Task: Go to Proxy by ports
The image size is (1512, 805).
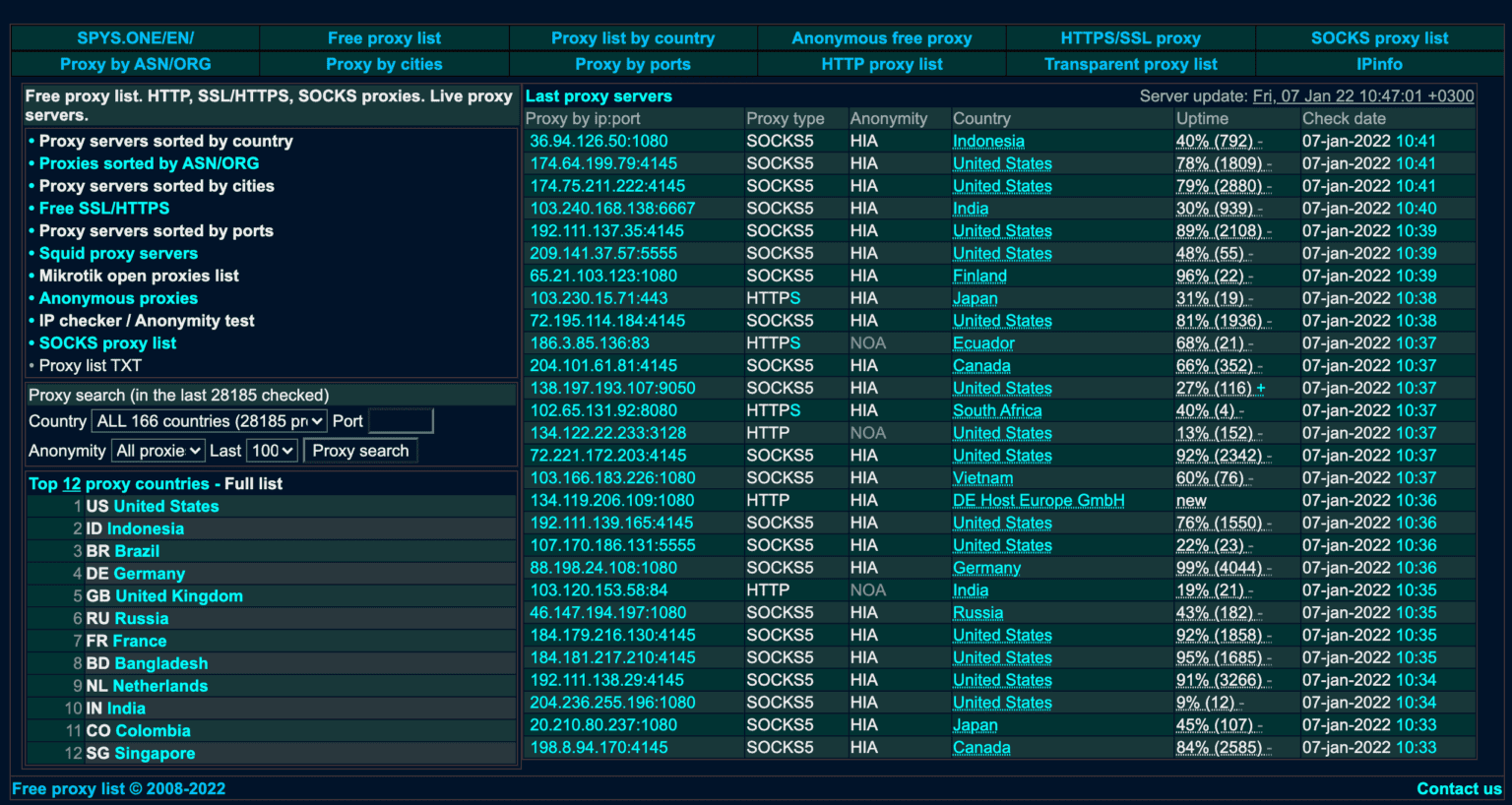Action: [x=633, y=64]
